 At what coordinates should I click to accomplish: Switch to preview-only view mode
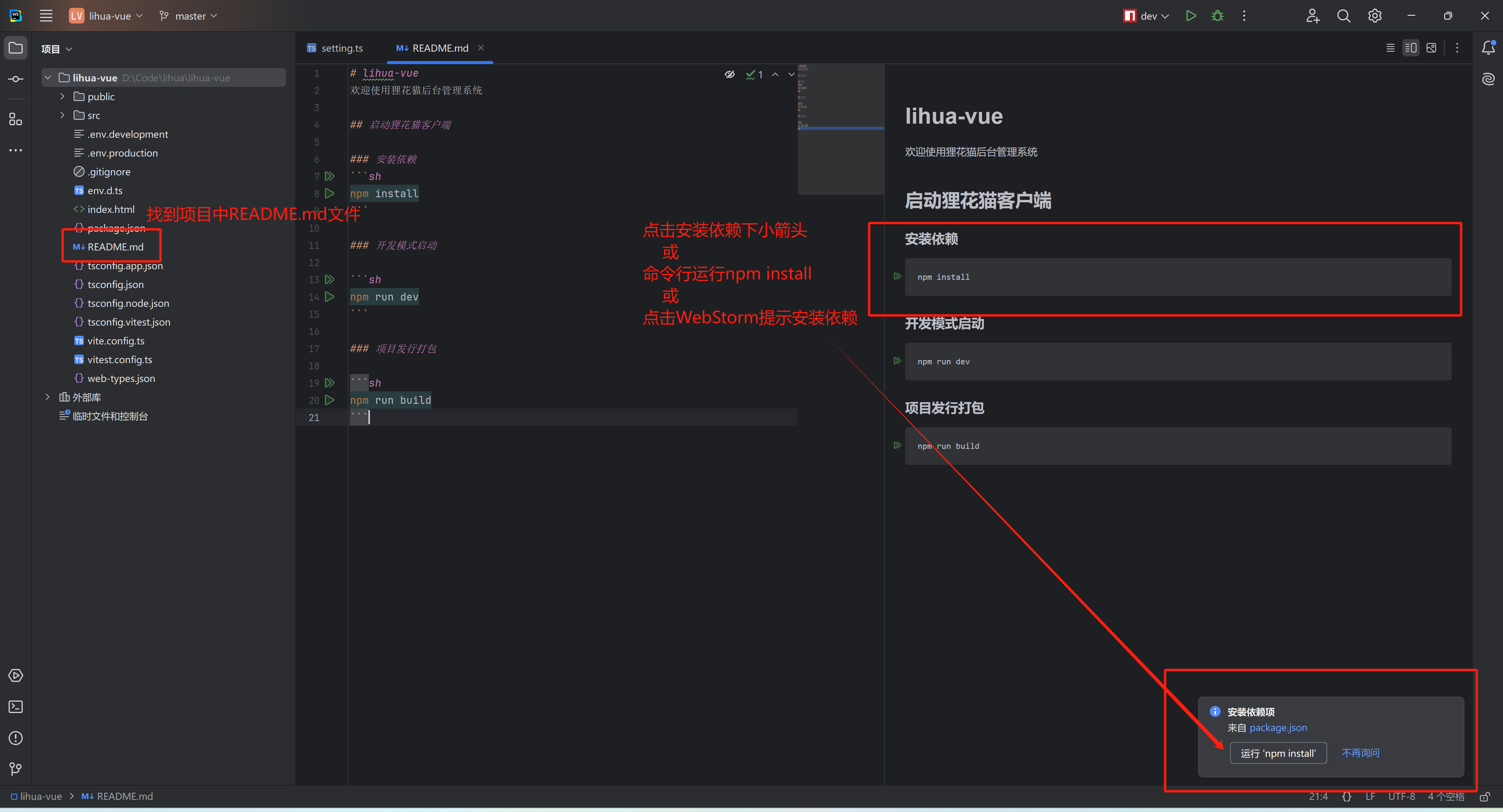click(x=1431, y=48)
